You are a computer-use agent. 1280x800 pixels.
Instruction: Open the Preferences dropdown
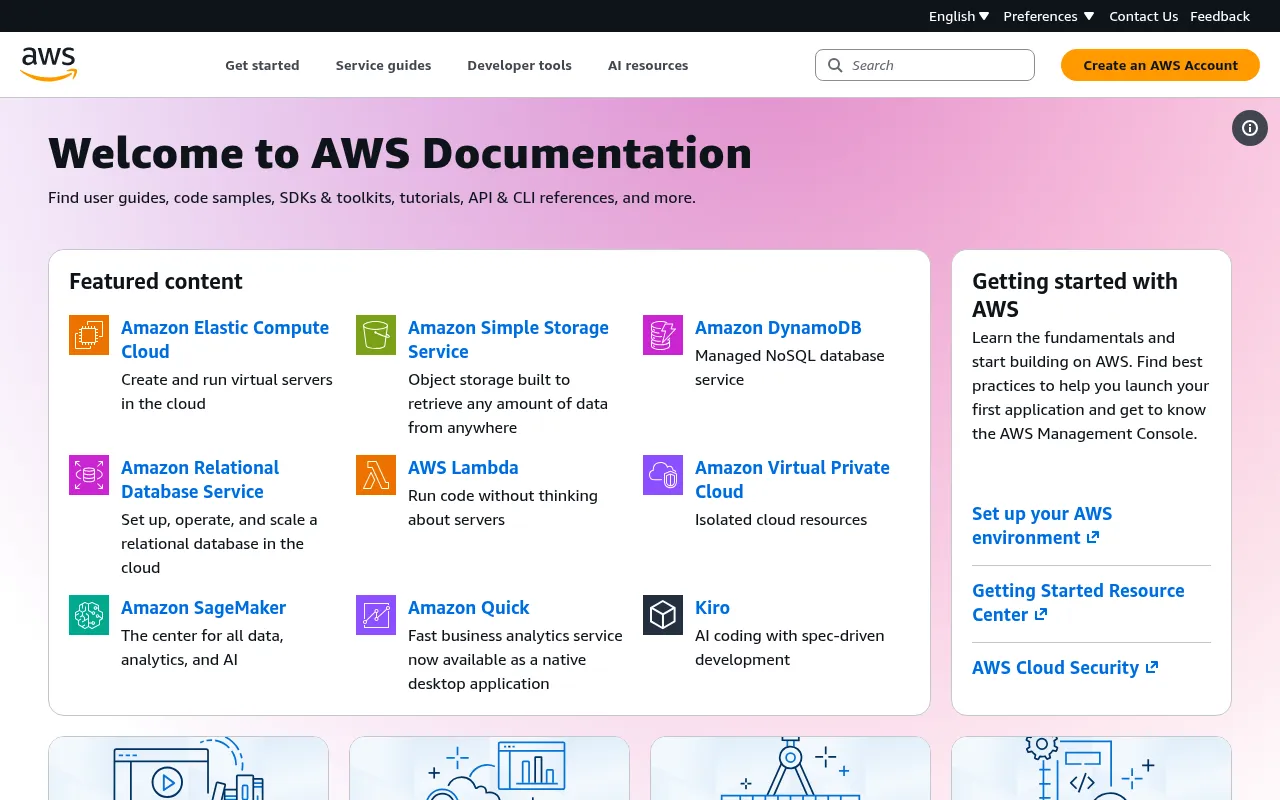tap(1049, 16)
